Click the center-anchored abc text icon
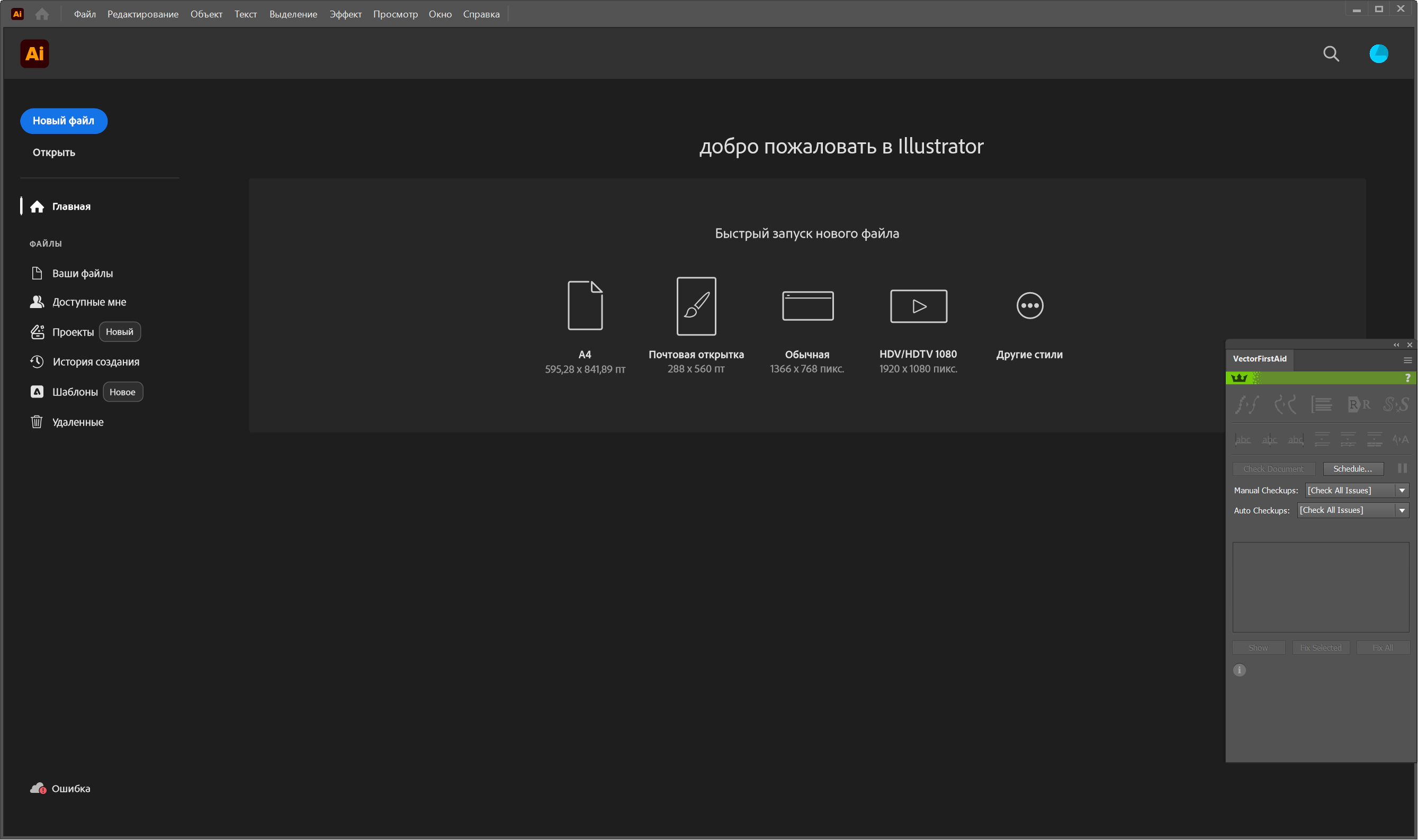Viewport: 1418px width, 840px height. [x=1270, y=440]
